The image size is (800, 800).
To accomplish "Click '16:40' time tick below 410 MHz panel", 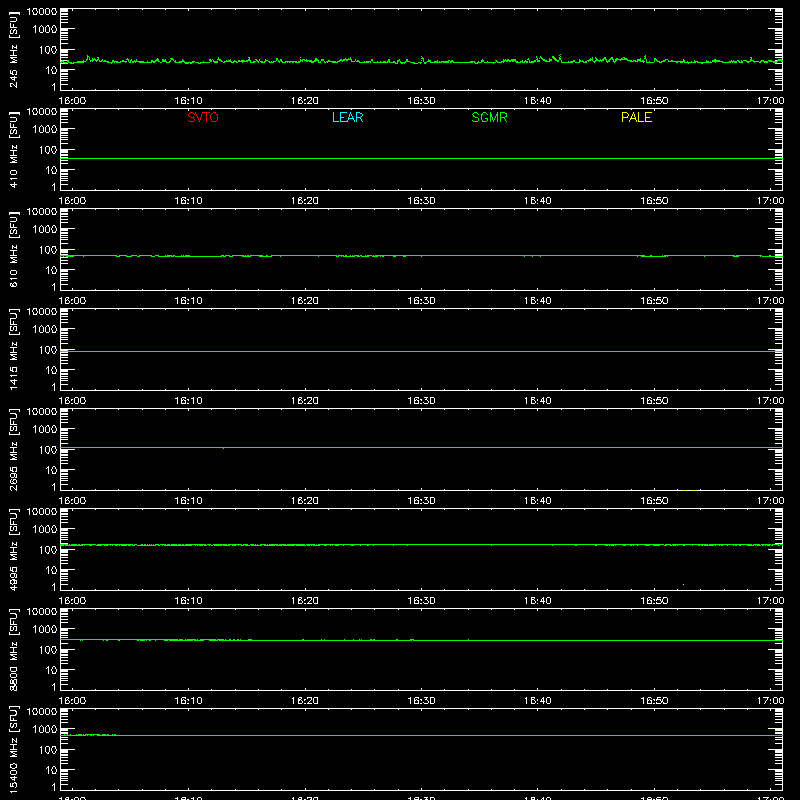I will [x=538, y=201].
